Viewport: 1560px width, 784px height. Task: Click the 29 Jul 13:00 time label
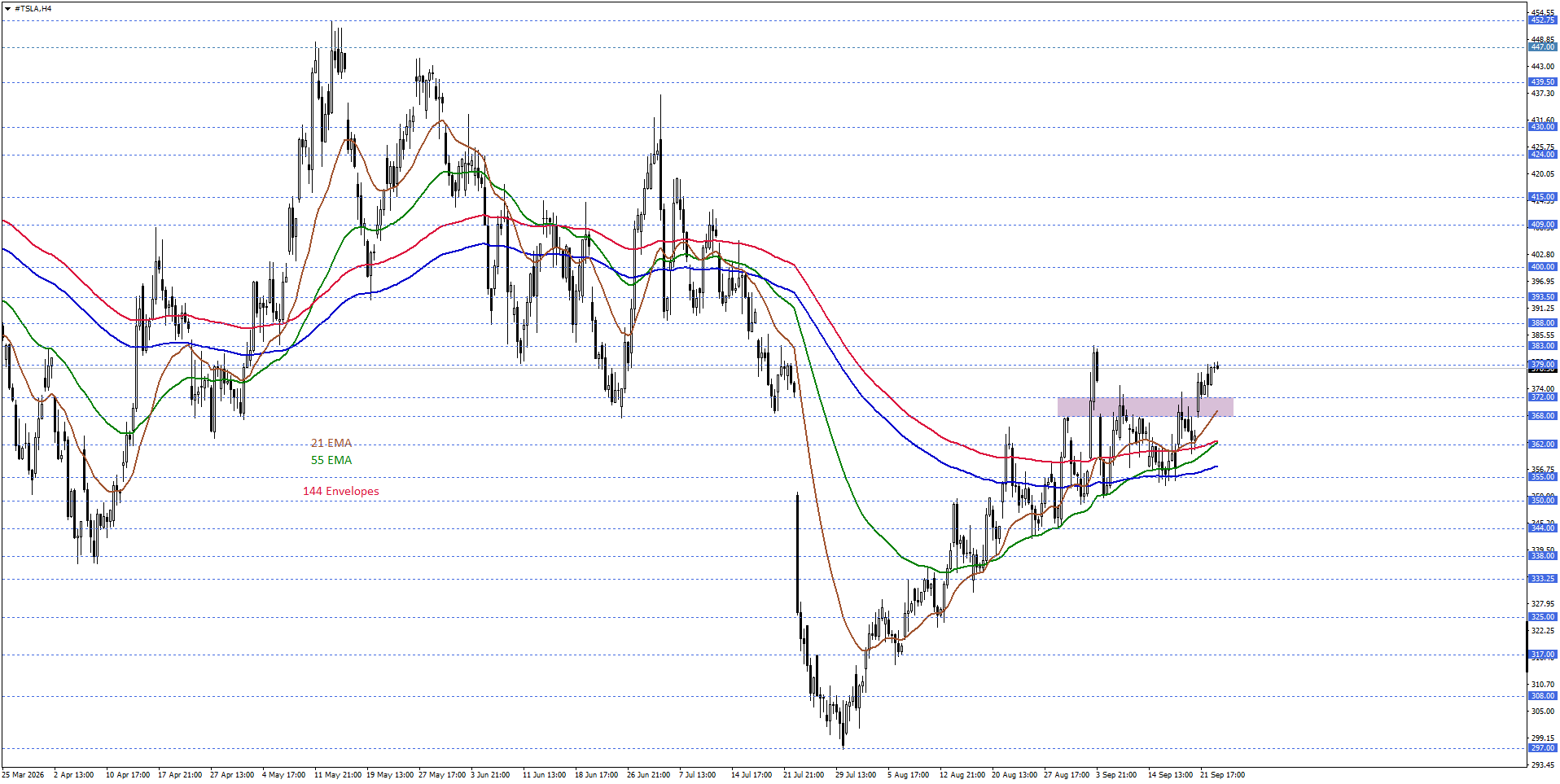pos(856,774)
